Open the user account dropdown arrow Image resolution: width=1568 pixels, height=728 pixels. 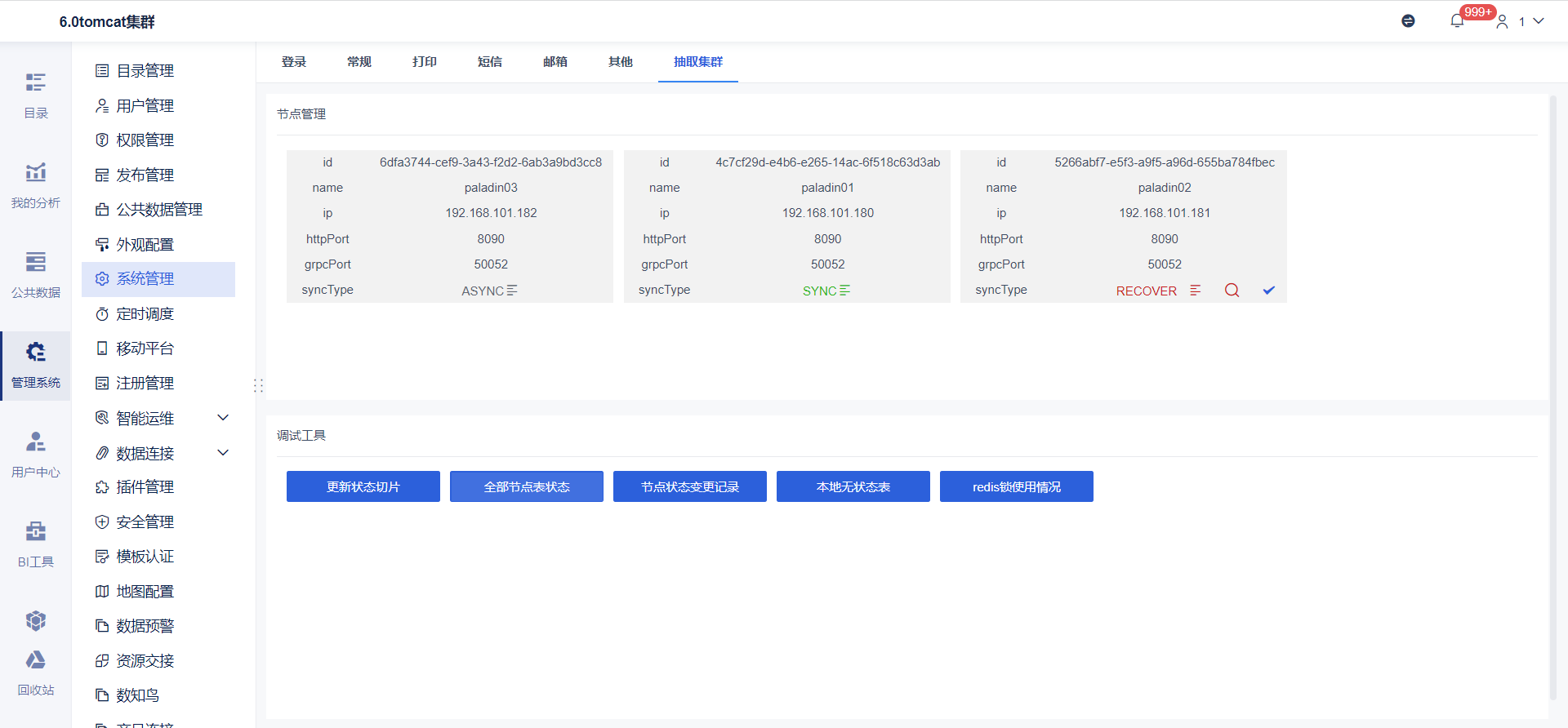coord(1539,21)
